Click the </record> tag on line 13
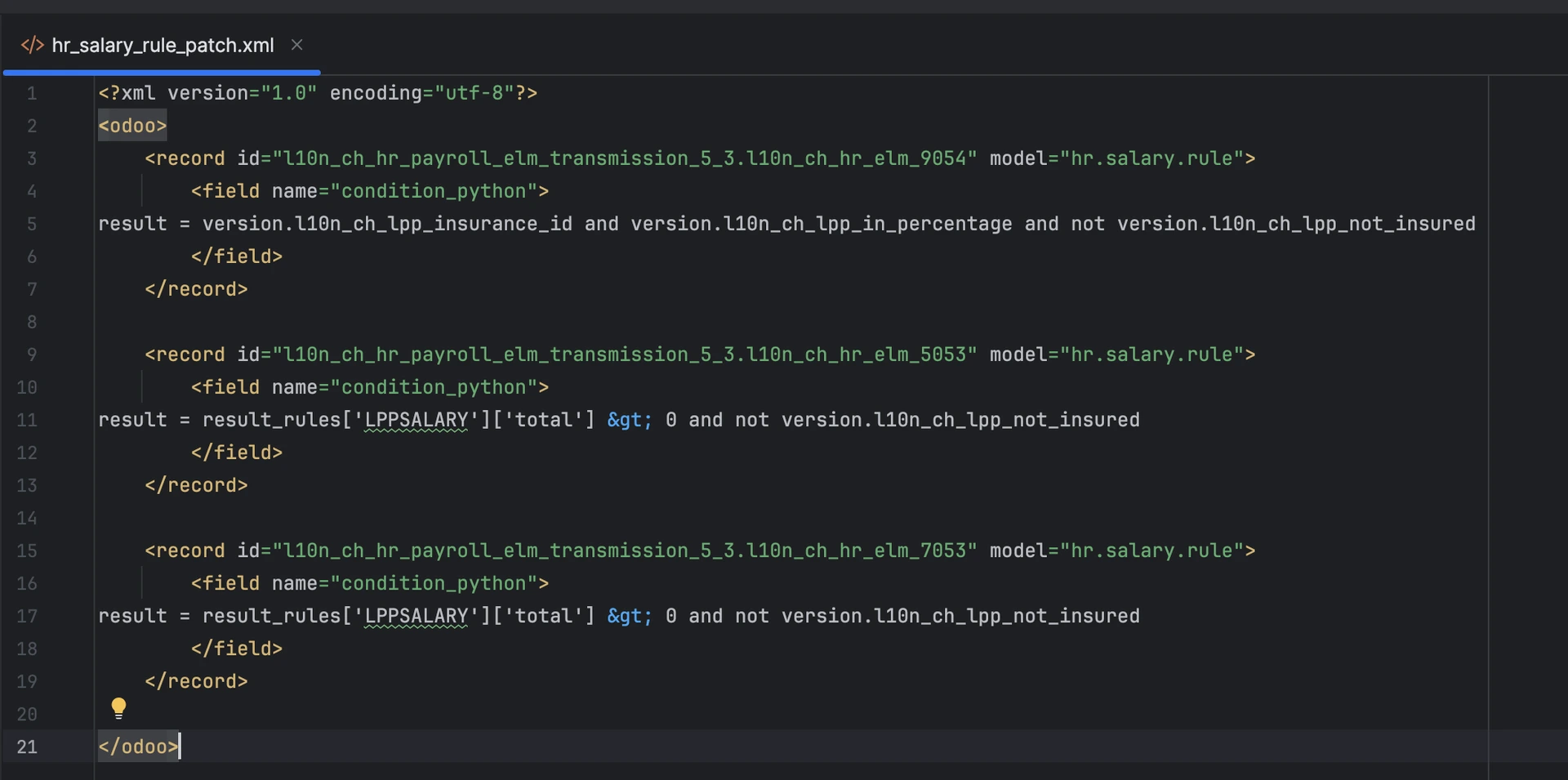The width and height of the screenshot is (1568, 780). pyautogui.click(x=196, y=485)
